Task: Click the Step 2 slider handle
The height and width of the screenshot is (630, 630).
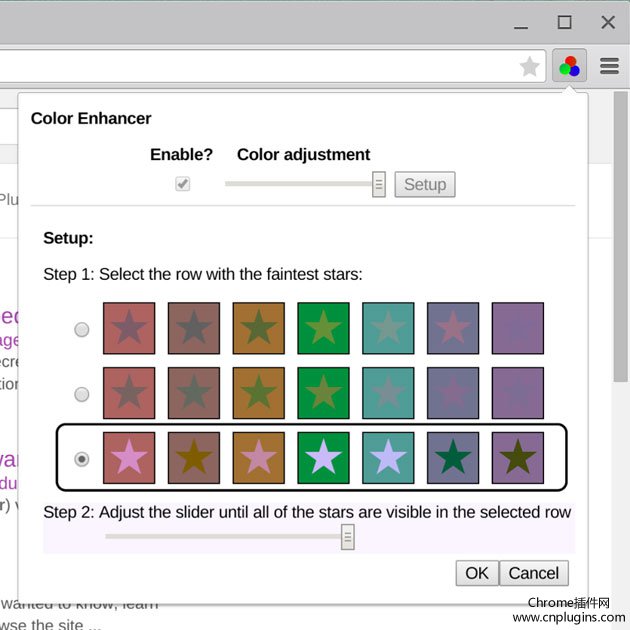Action: pyautogui.click(x=348, y=537)
